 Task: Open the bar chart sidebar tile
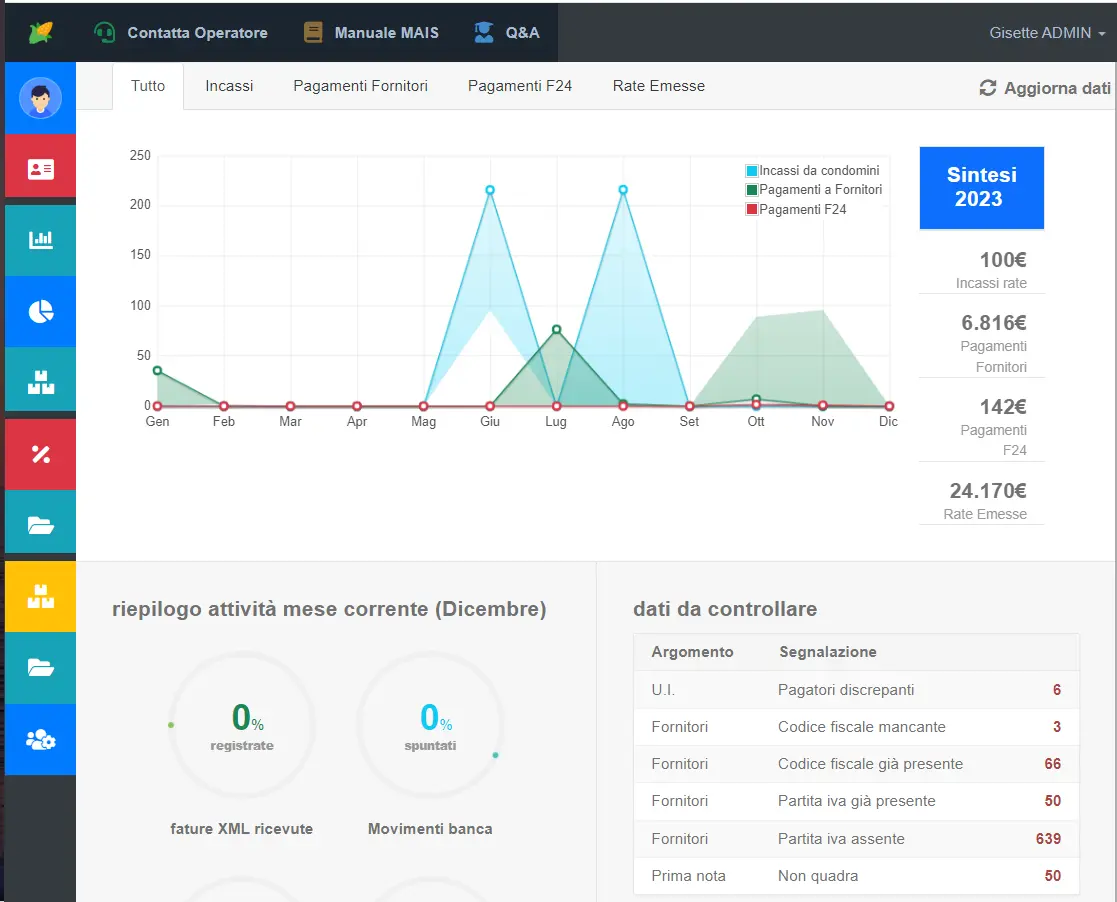point(41,240)
